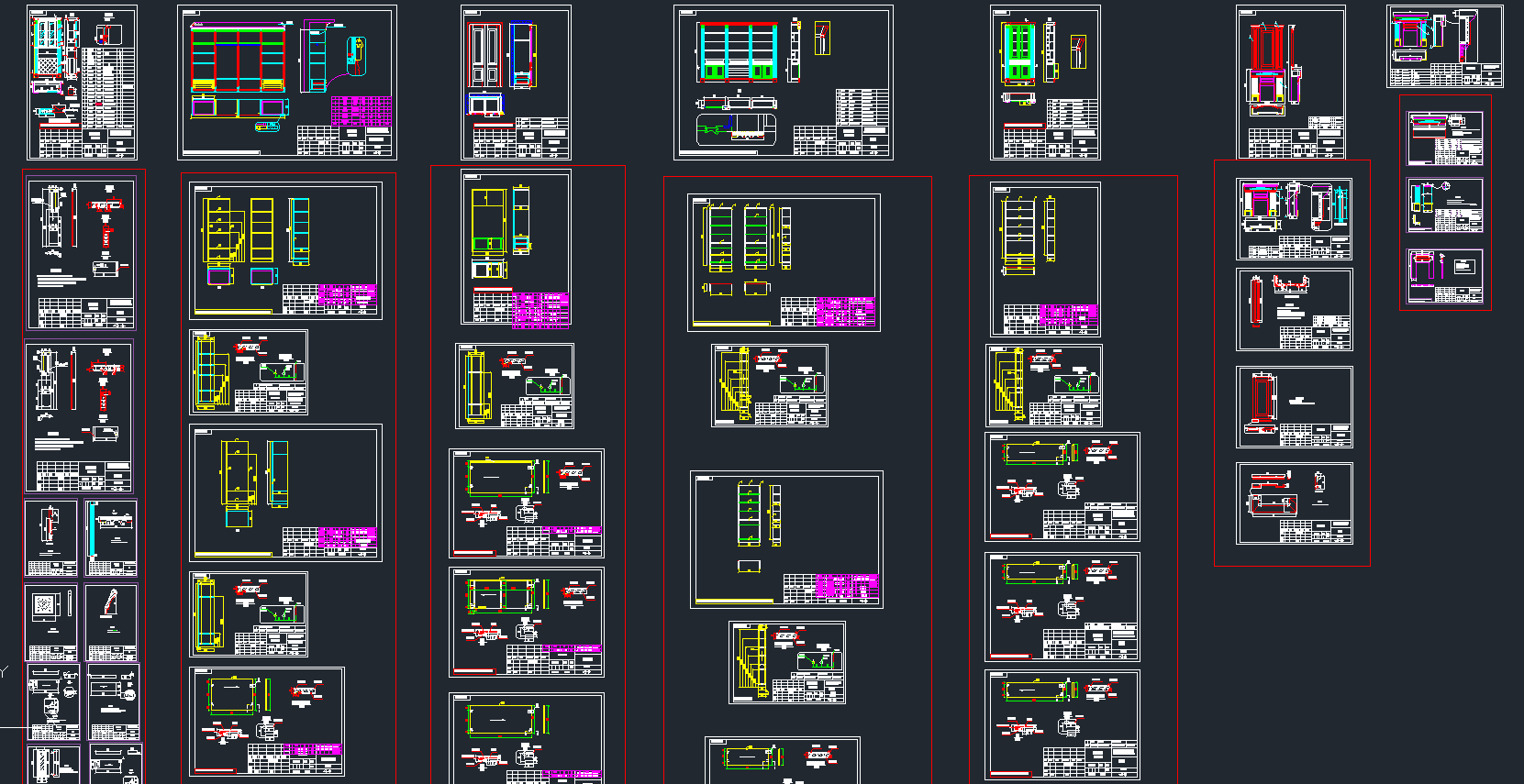This screenshot has height=784, width=1524.
Task: Select top-left sheet with lattice cabinet door
Action: (x=82, y=83)
